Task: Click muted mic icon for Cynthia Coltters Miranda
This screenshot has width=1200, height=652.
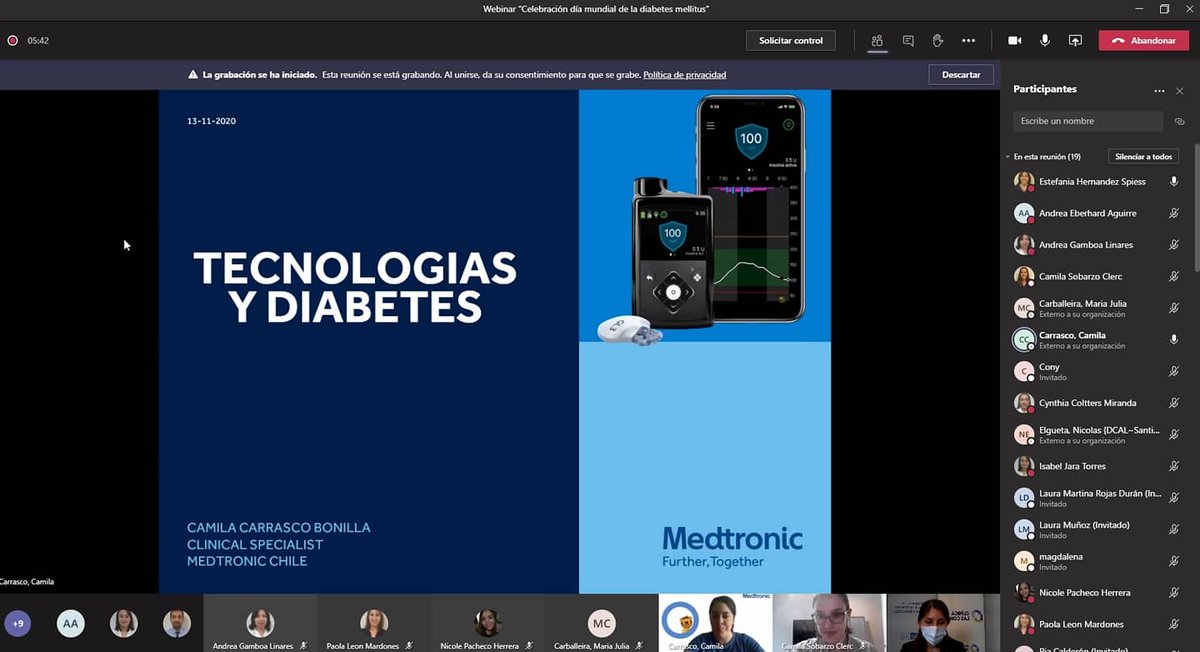Action: 1174,403
